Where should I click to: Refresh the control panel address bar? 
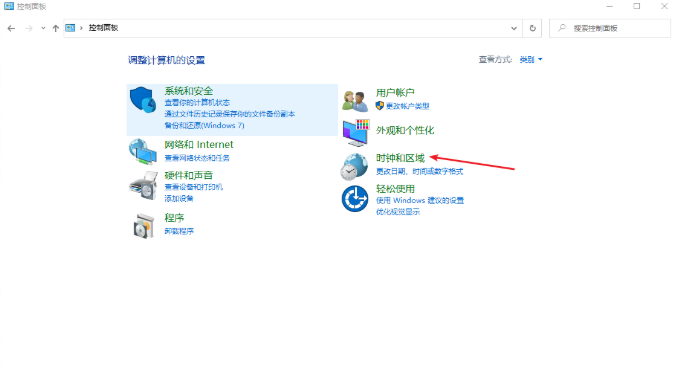[x=533, y=28]
